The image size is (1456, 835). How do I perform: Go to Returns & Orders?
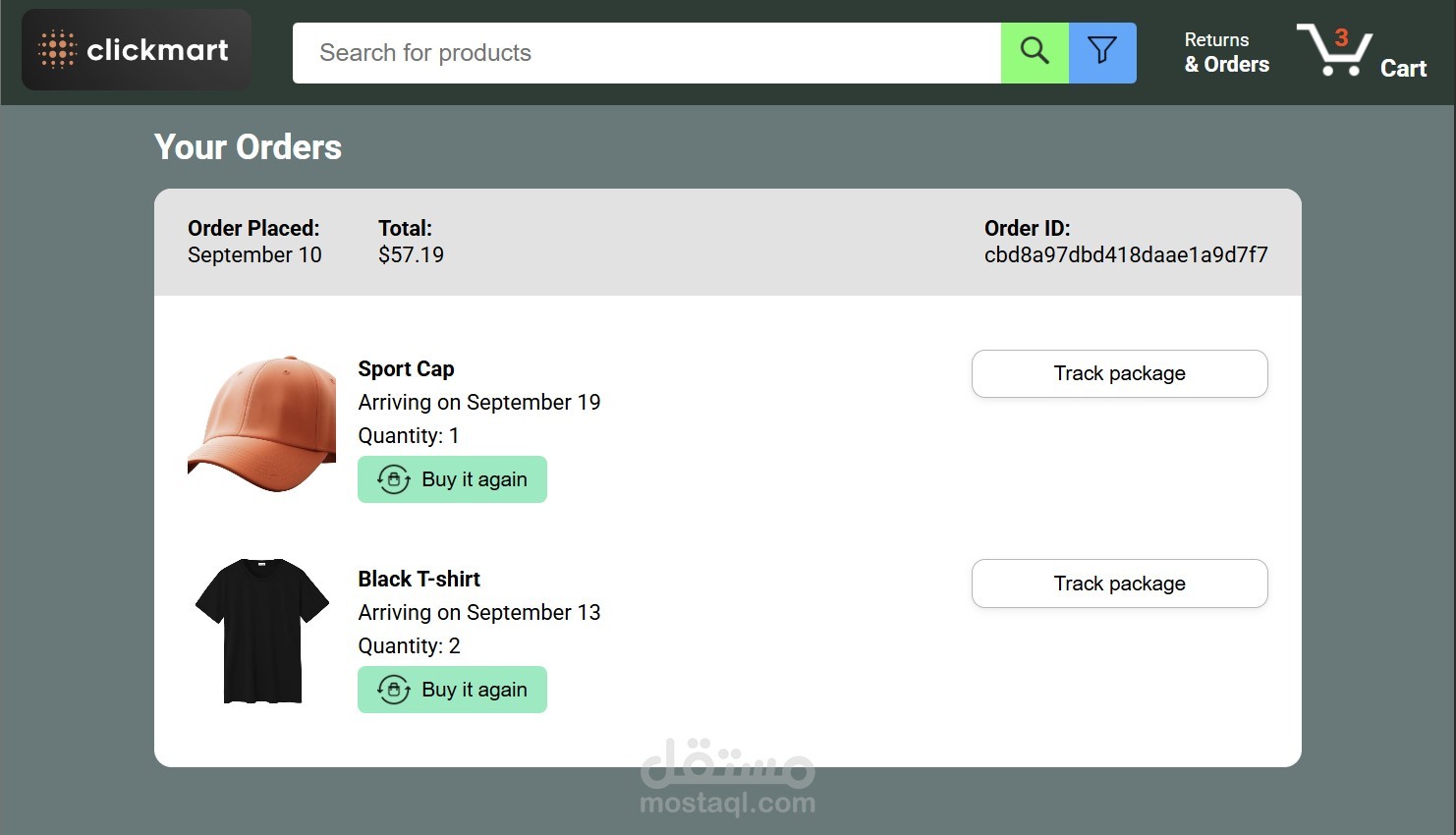tap(1226, 52)
